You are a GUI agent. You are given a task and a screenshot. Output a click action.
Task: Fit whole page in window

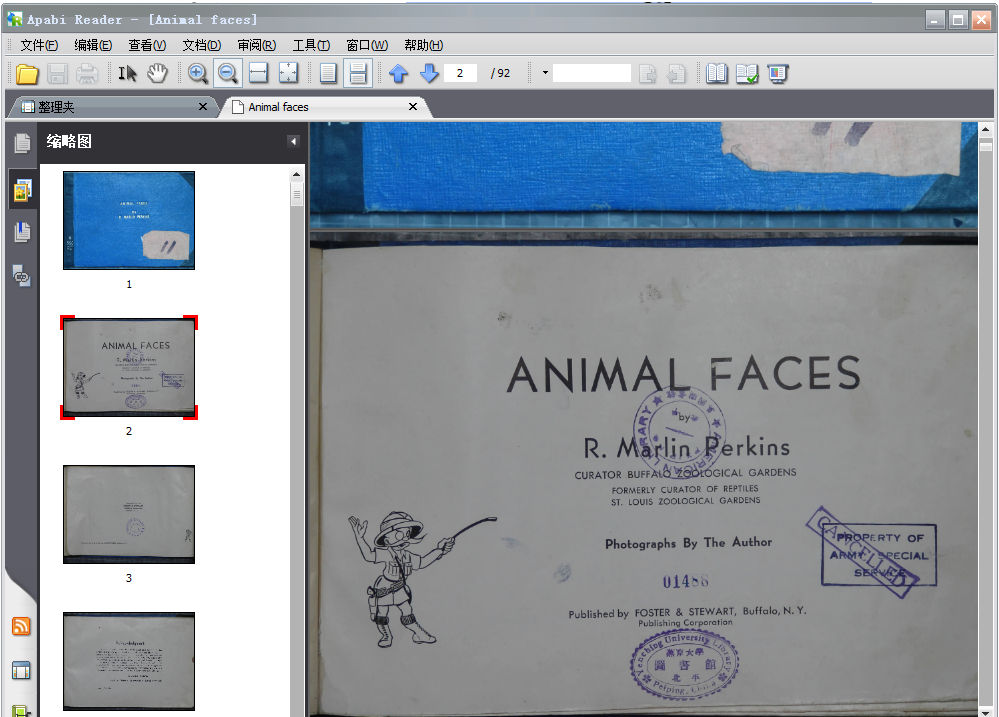coord(289,73)
